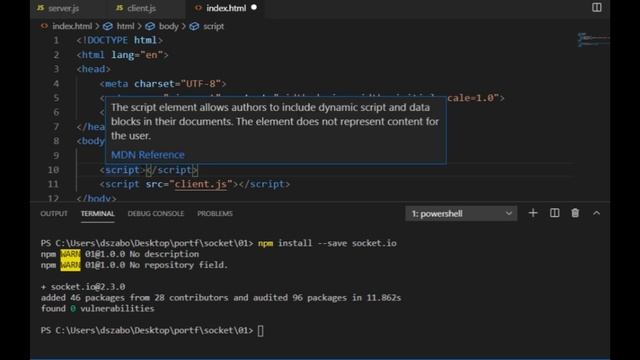Open the powershell terminal selector dropdown
640x360 pixels.
pos(461,213)
